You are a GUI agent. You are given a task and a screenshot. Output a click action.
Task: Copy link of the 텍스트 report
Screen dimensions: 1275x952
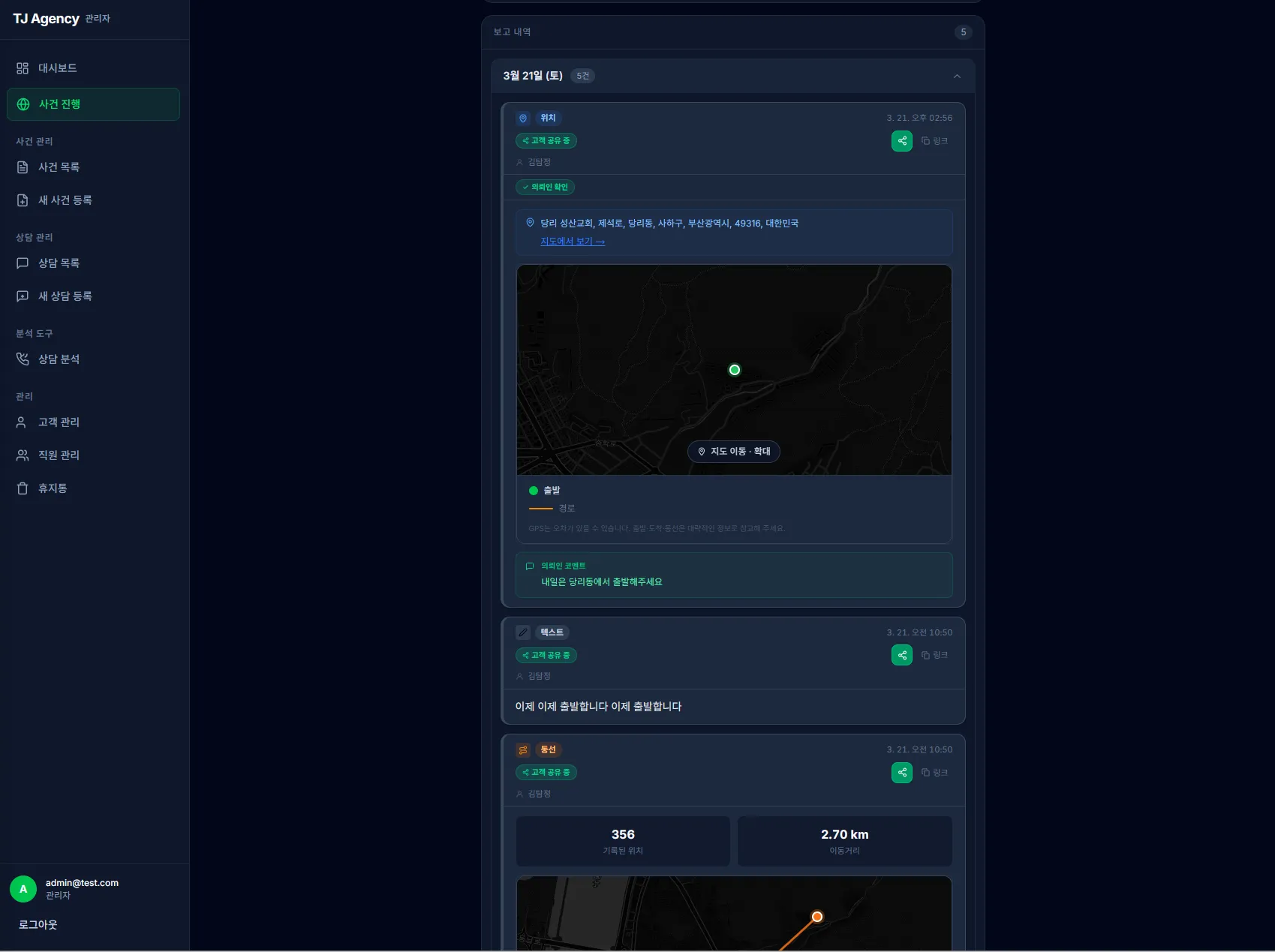(935, 656)
